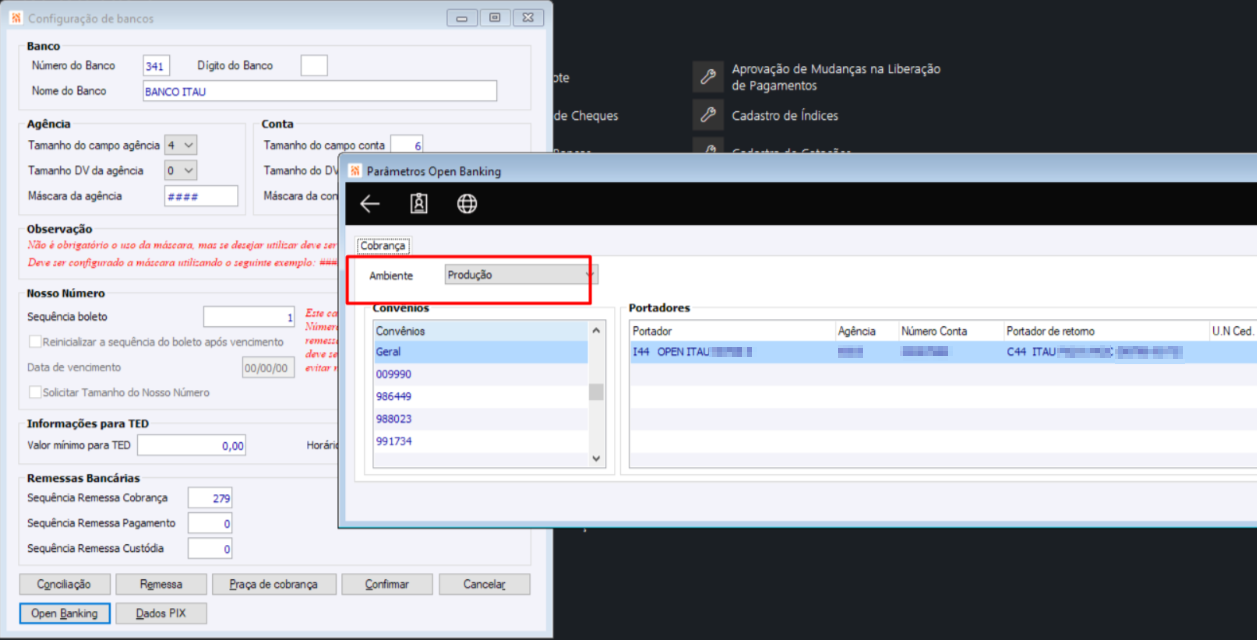Switch to the Cobrança tab

(x=383, y=245)
